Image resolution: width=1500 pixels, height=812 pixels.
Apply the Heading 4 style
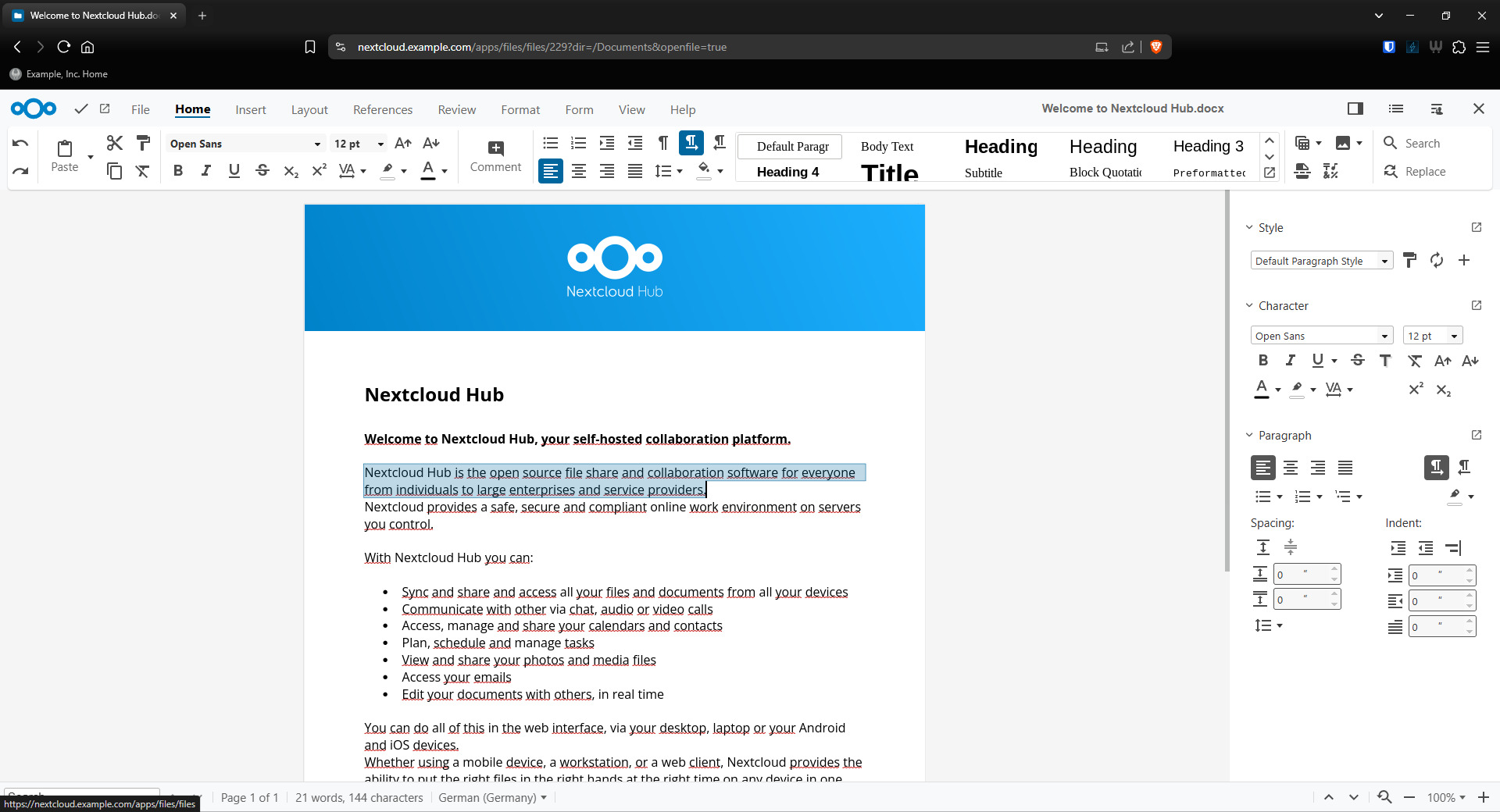(788, 172)
